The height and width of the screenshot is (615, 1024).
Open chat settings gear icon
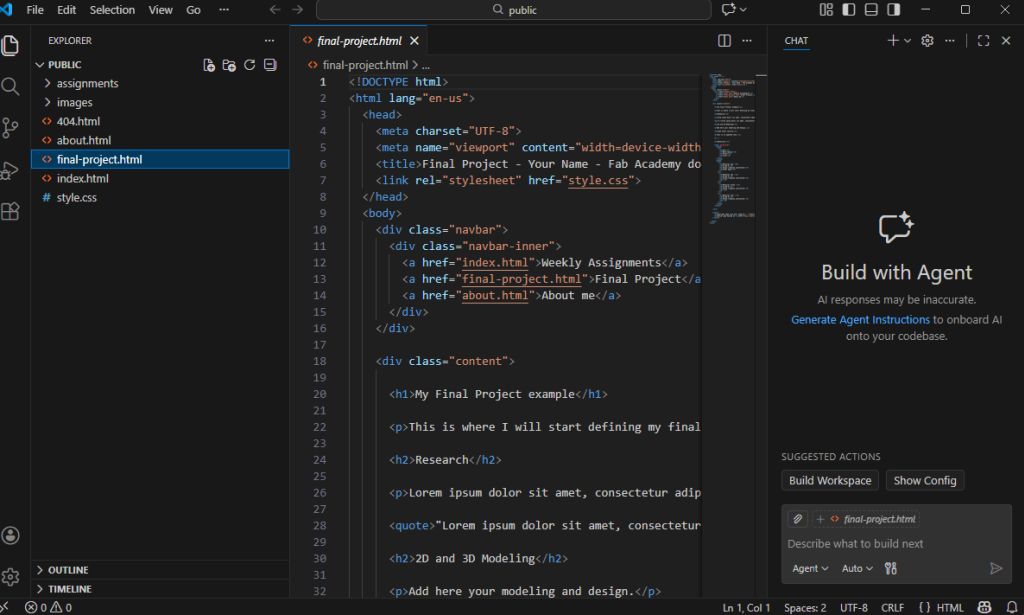(x=927, y=41)
